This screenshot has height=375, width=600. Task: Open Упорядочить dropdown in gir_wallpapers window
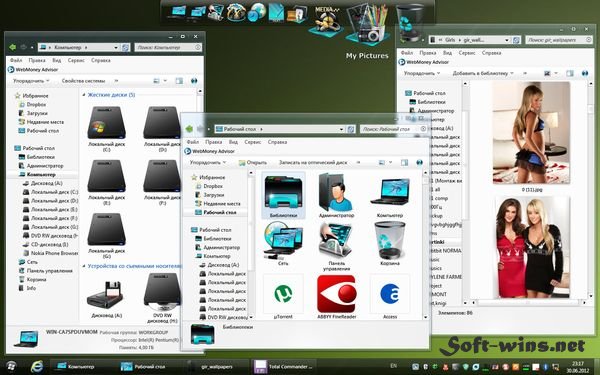coord(422,73)
